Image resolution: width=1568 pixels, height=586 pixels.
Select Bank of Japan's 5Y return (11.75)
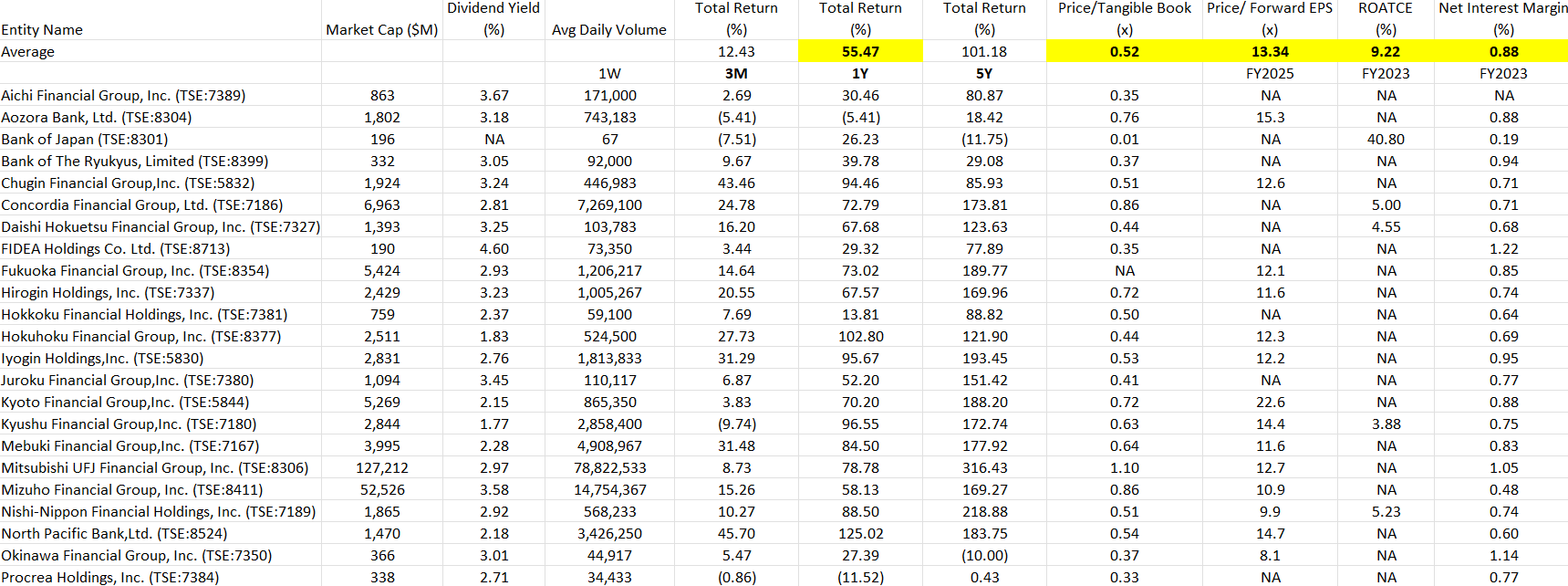coord(984,140)
